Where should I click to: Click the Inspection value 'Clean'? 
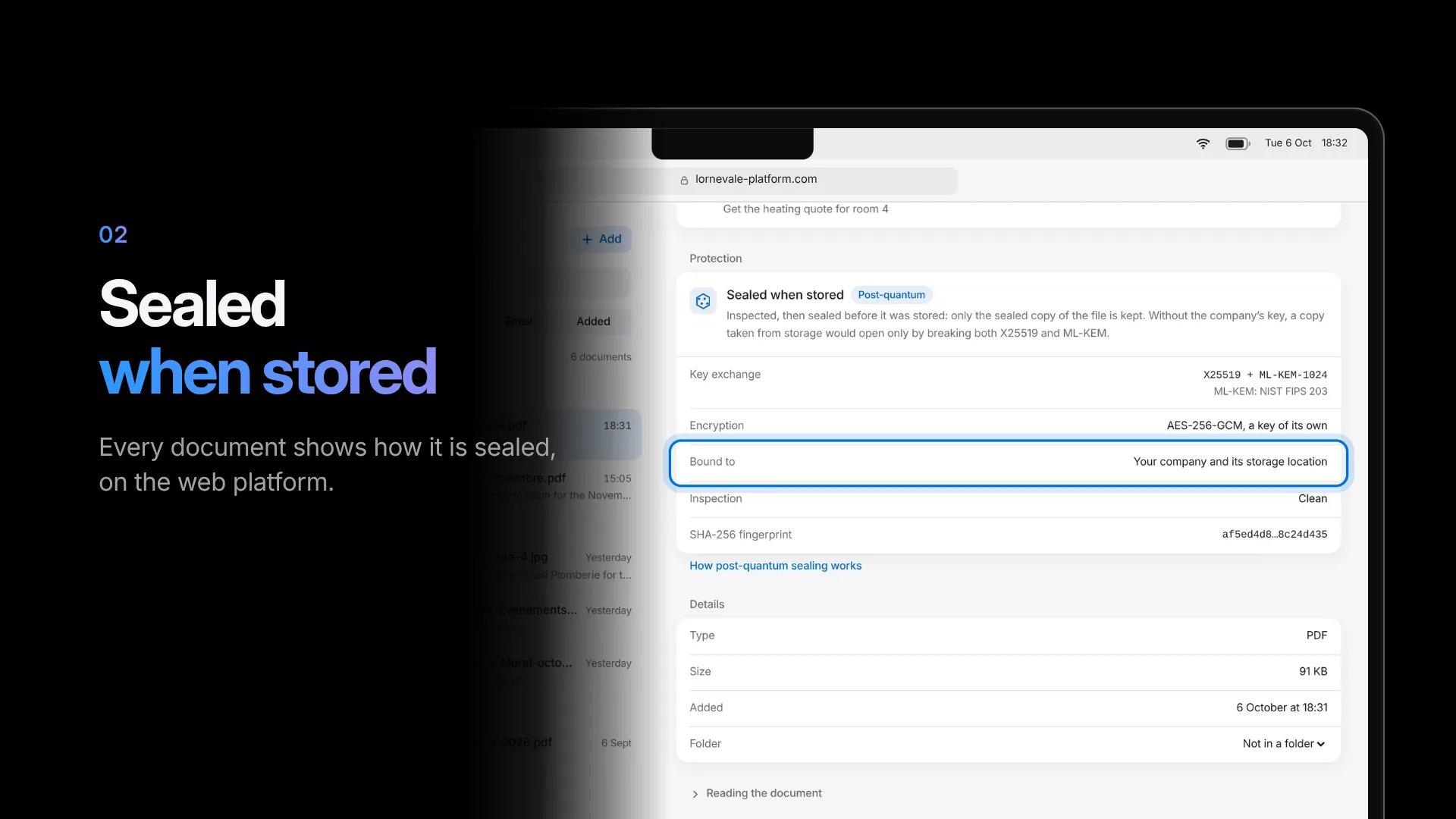(1313, 498)
